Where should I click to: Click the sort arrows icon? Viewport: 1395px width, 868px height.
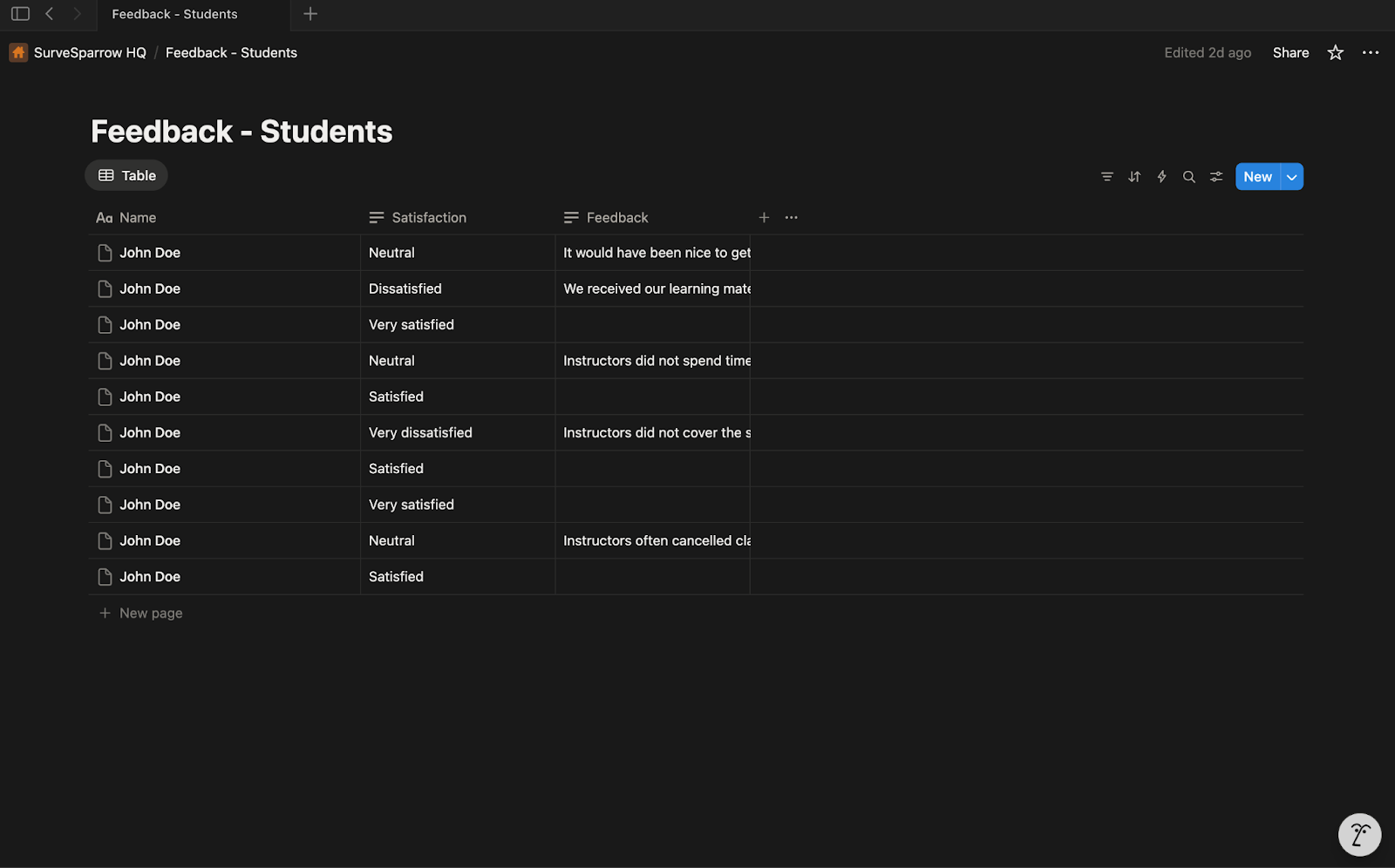coord(1134,177)
